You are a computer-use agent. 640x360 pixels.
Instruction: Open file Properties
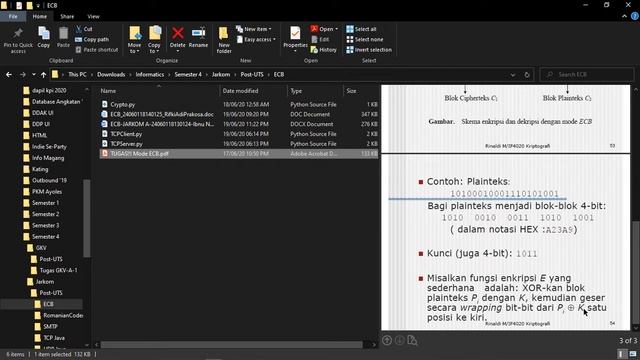click(x=295, y=39)
